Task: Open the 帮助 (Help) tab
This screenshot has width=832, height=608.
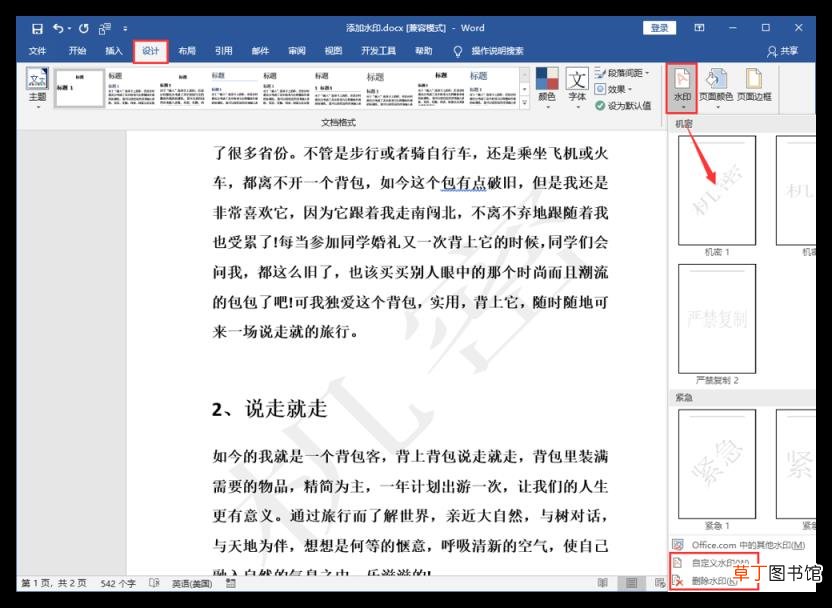Action: pos(423,51)
